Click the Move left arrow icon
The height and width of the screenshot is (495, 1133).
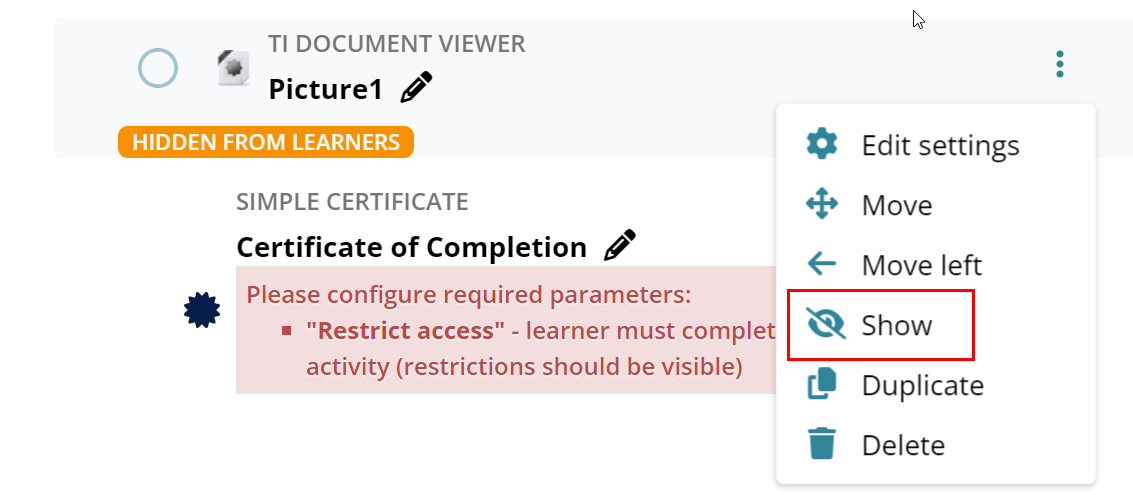click(x=821, y=265)
